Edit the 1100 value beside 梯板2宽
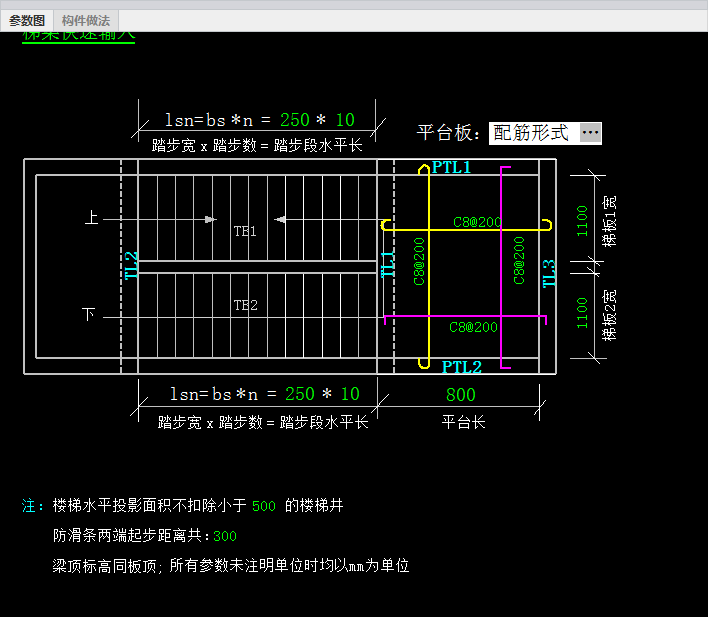 point(582,313)
